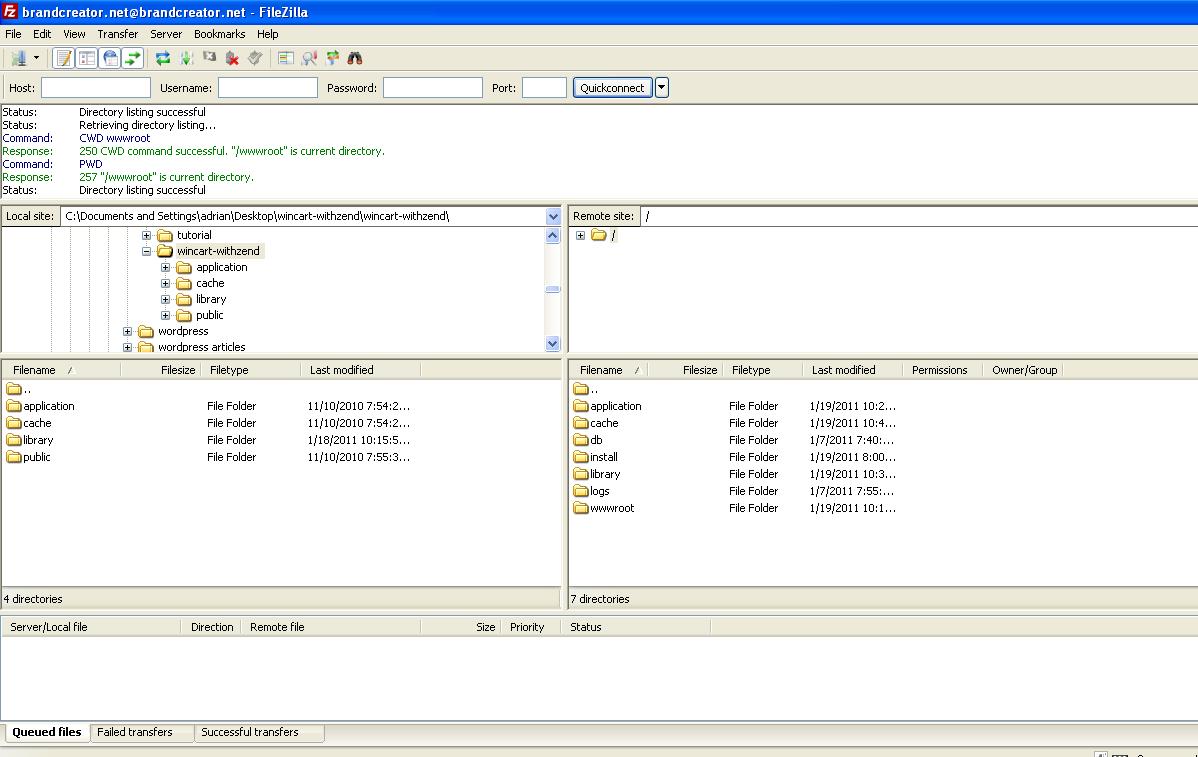Sort local files by Last modified header
1198x757 pixels.
pos(360,370)
